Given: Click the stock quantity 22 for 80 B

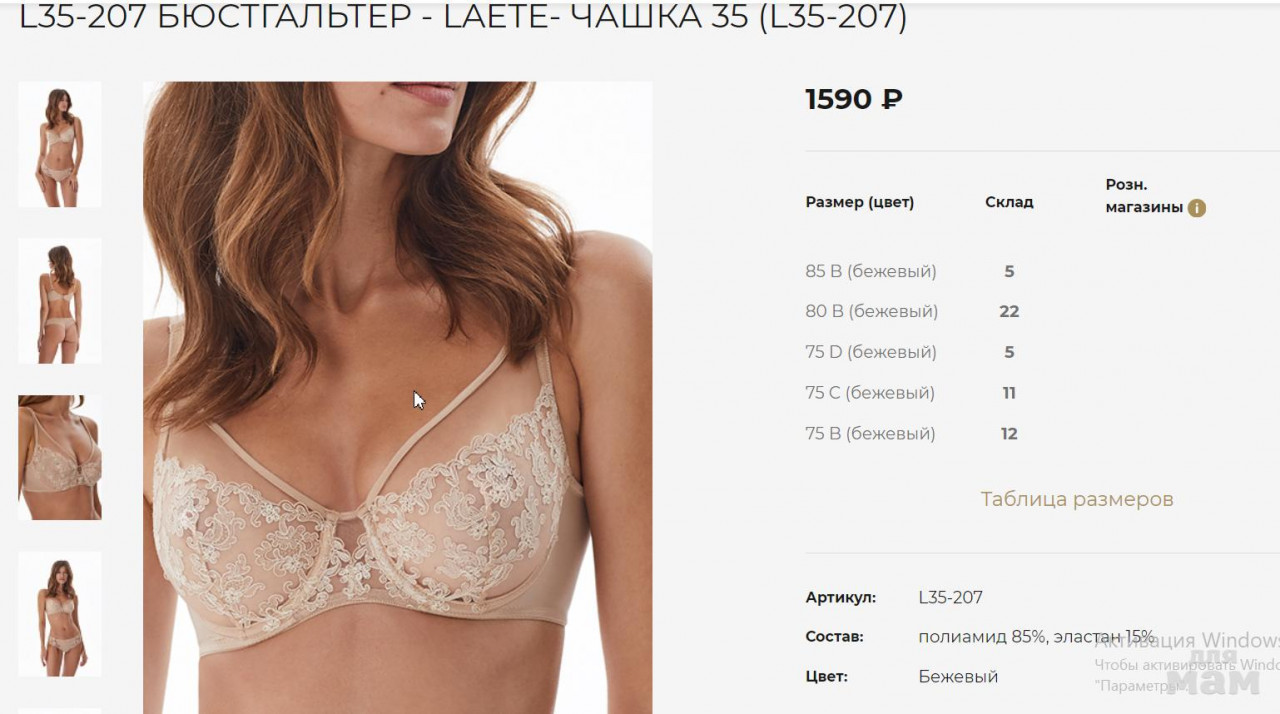Looking at the screenshot, I should pos(1009,312).
